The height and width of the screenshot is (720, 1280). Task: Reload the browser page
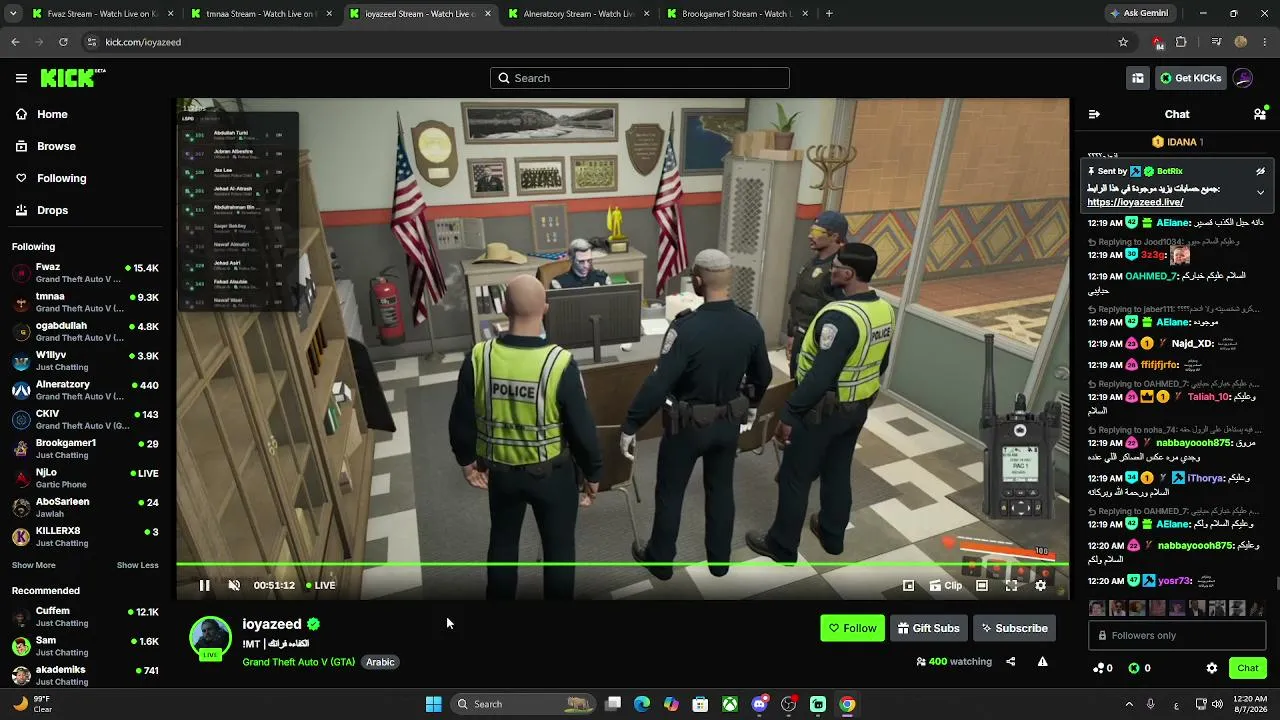pyautogui.click(x=63, y=42)
